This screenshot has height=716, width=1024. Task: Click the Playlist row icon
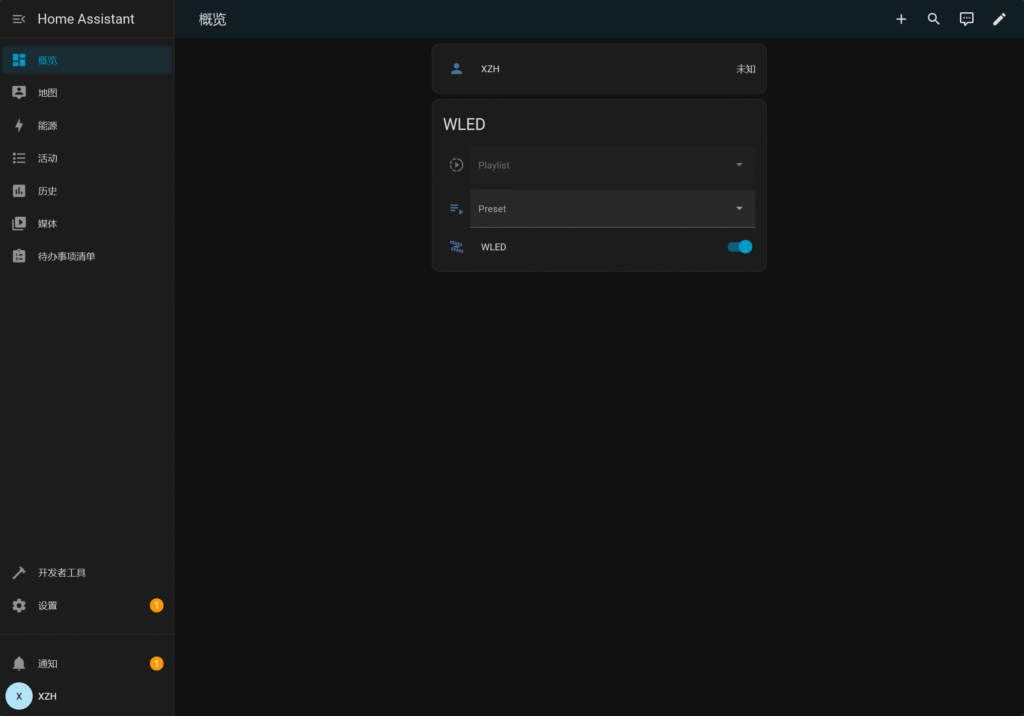[x=457, y=165]
